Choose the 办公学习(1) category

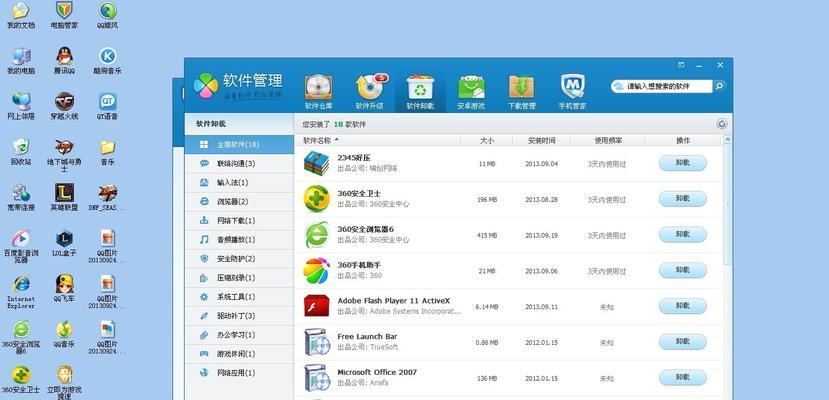click(239, 334)
